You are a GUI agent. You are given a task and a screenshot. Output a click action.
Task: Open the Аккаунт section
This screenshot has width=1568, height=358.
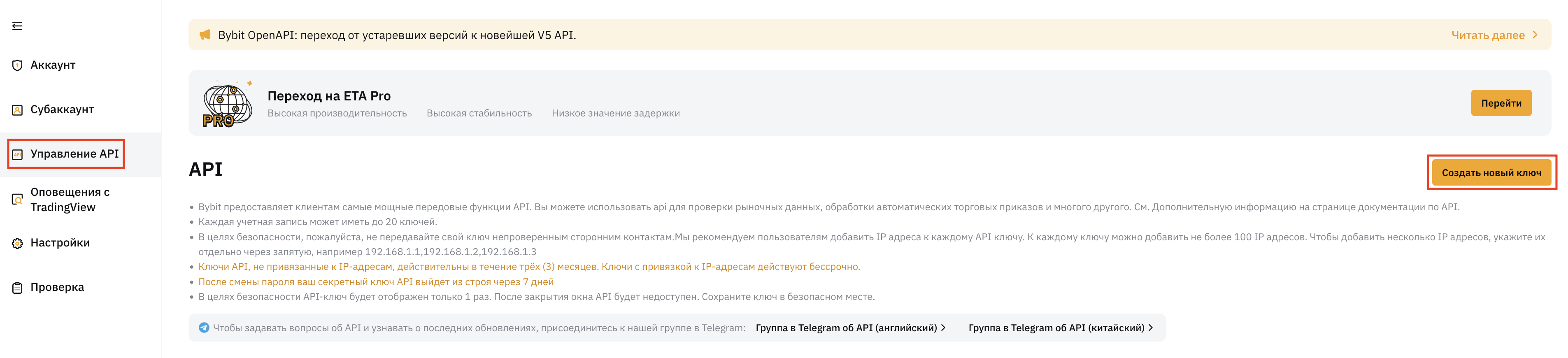pyautogui.click(x=53, y=65)
